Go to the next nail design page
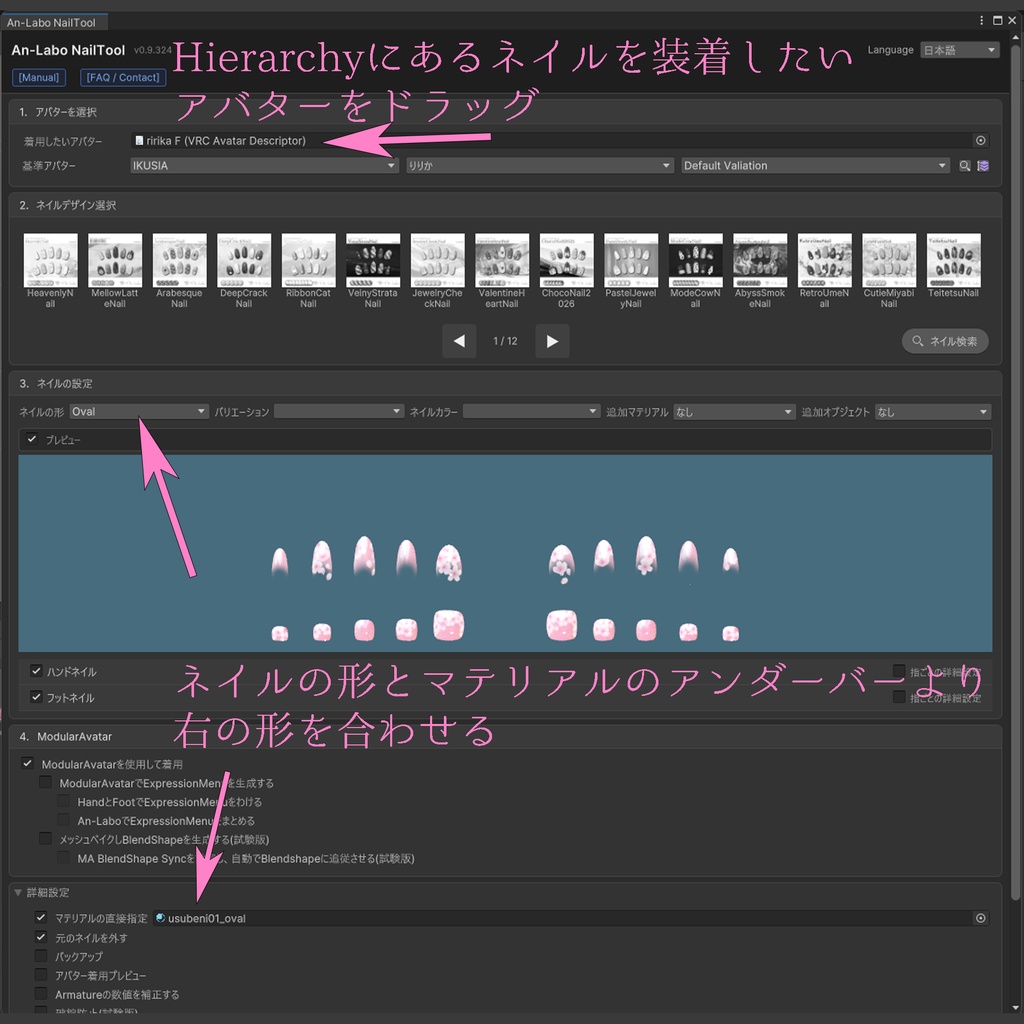 pos(552,341)
